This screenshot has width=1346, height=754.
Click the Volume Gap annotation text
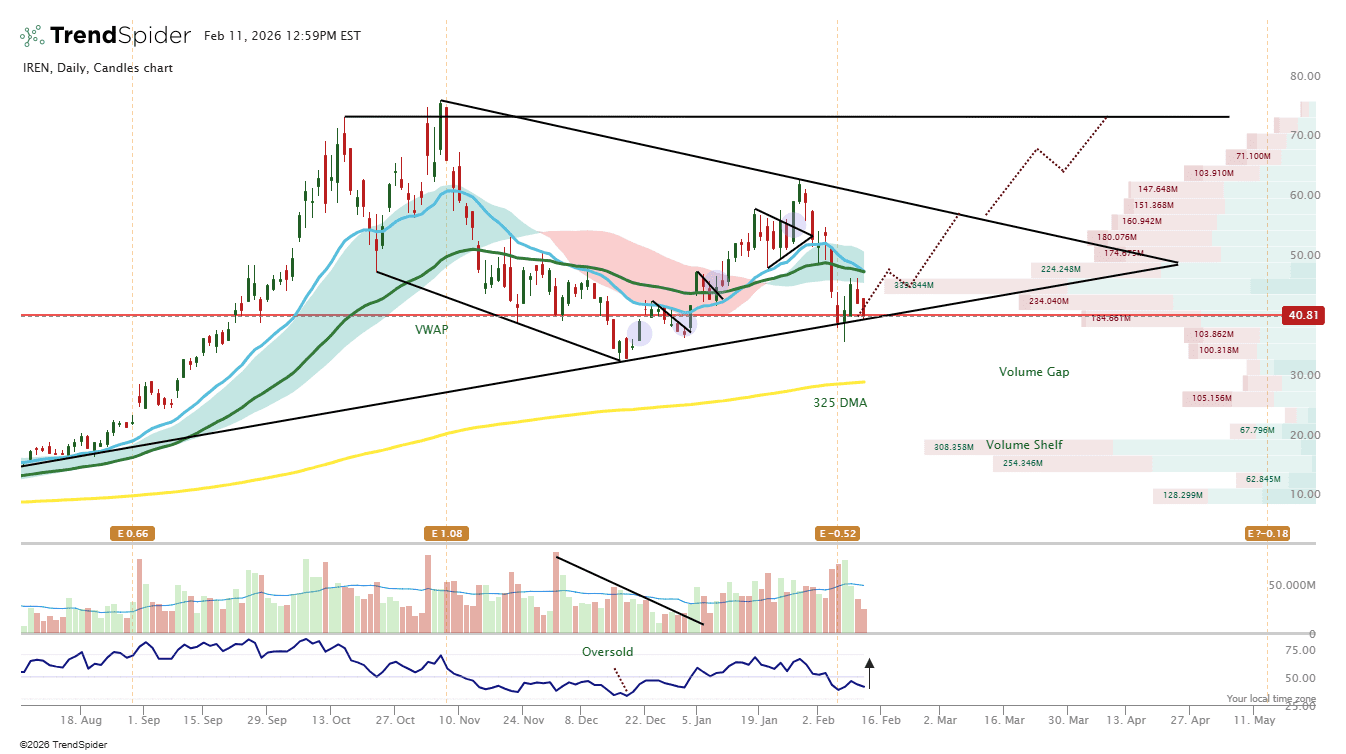[1034, 372]
